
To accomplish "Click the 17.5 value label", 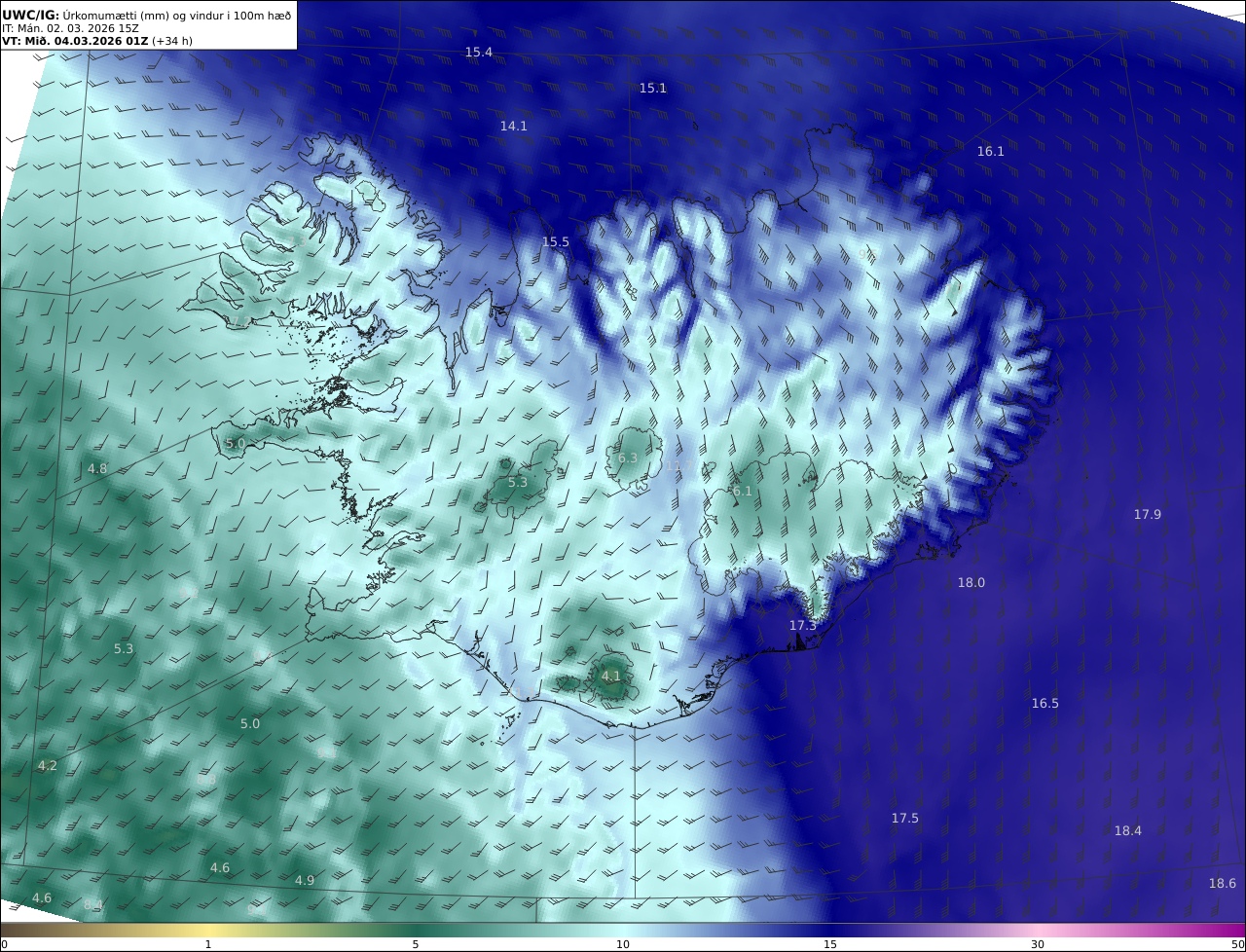I will (x=904, y=818).
